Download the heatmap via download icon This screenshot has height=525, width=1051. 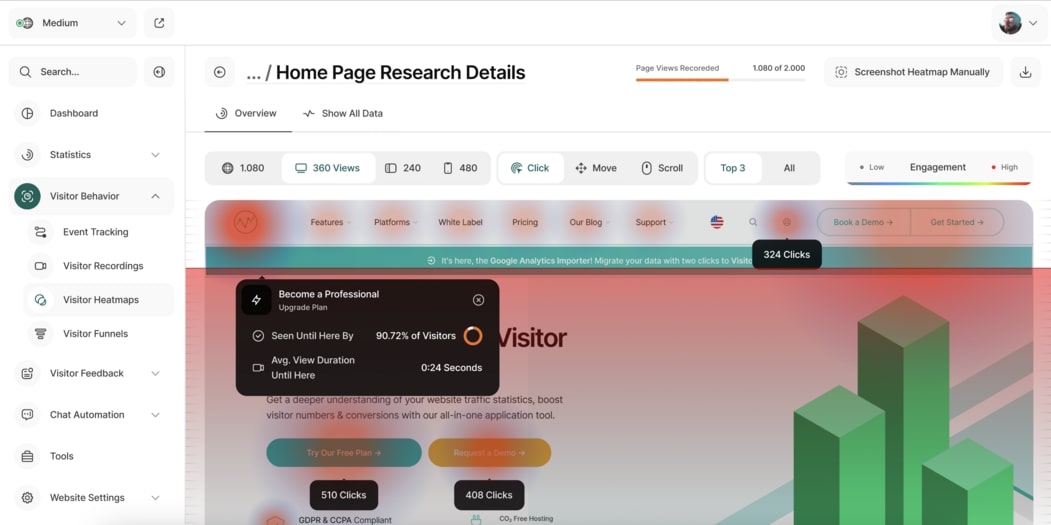coord(1026,72)
